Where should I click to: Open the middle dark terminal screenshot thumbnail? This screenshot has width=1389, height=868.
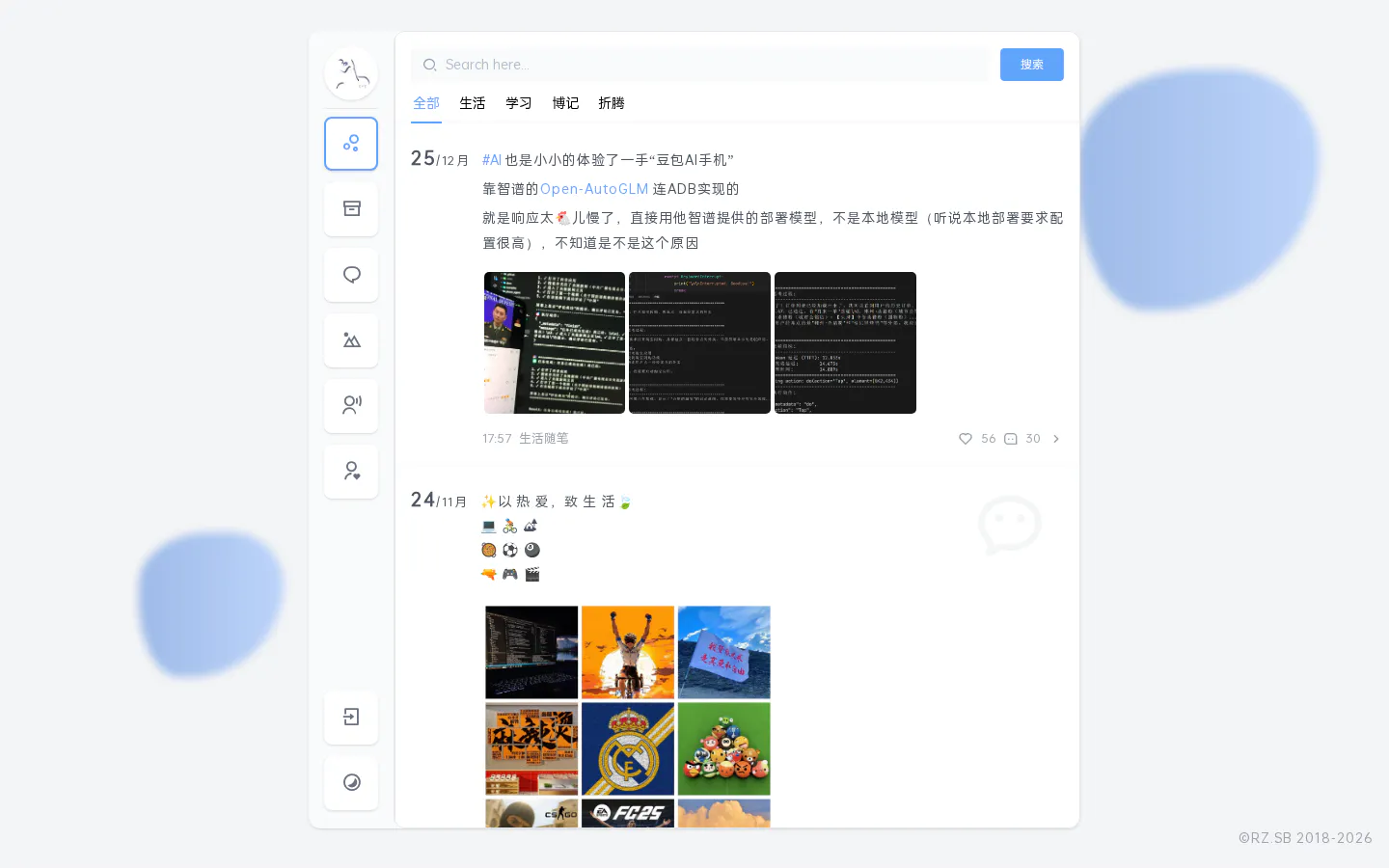click(699, 342)
